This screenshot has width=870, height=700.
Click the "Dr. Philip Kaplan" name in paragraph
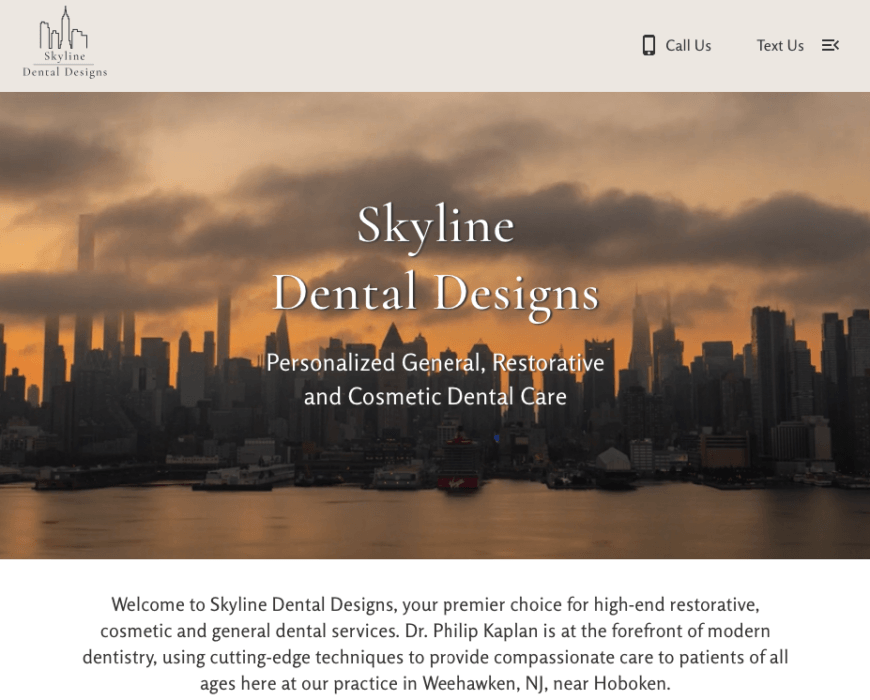(x=472, y=631)
